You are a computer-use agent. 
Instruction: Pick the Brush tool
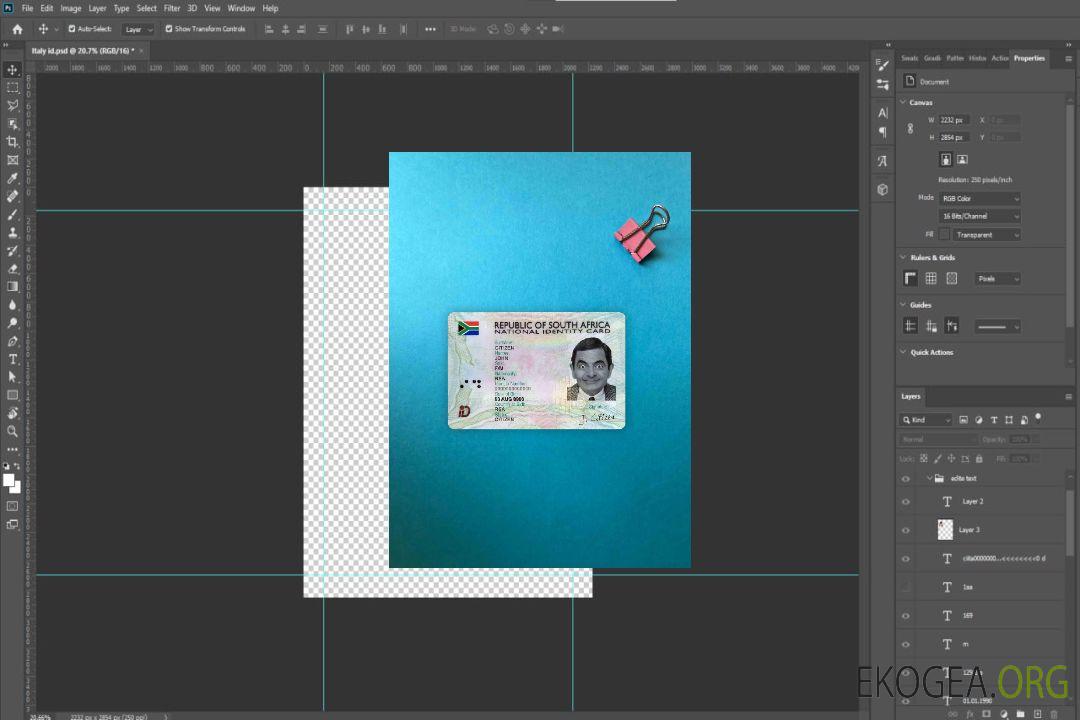coord(13,214)
